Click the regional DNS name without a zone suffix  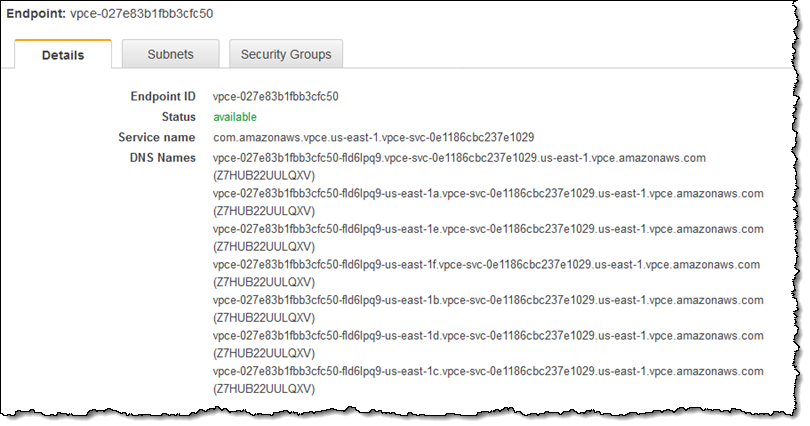tap(460, 158)
